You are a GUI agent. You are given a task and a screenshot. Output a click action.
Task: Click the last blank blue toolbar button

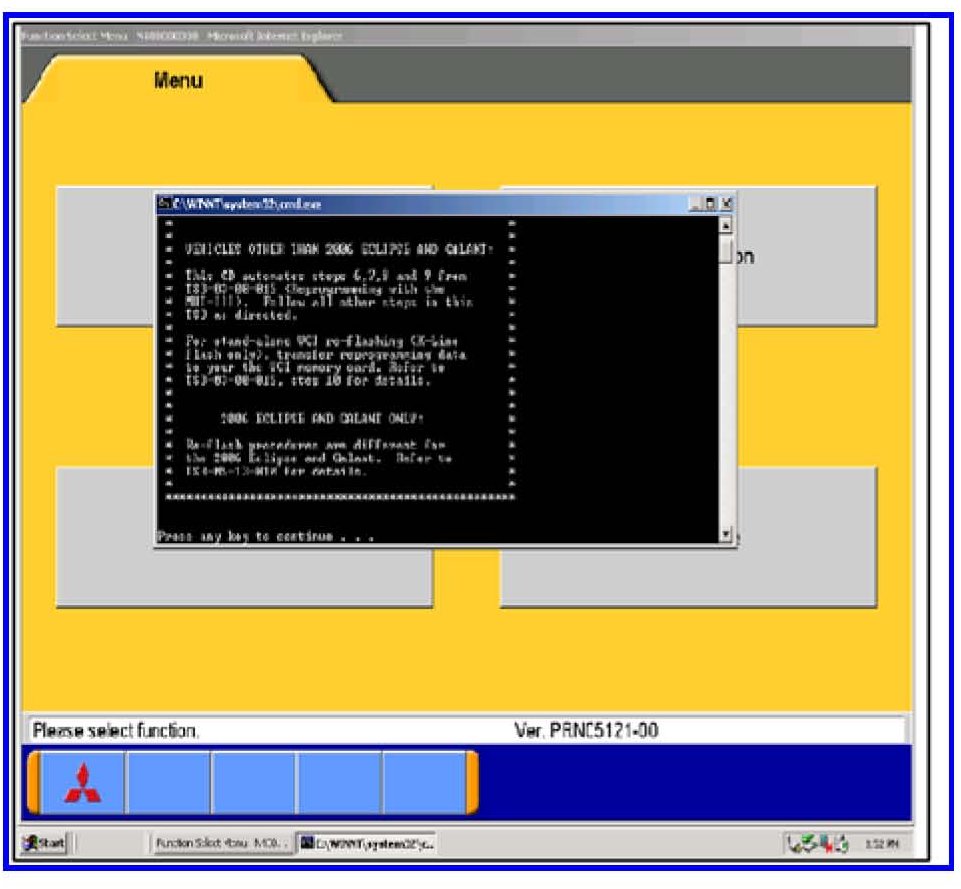(425, 784)
